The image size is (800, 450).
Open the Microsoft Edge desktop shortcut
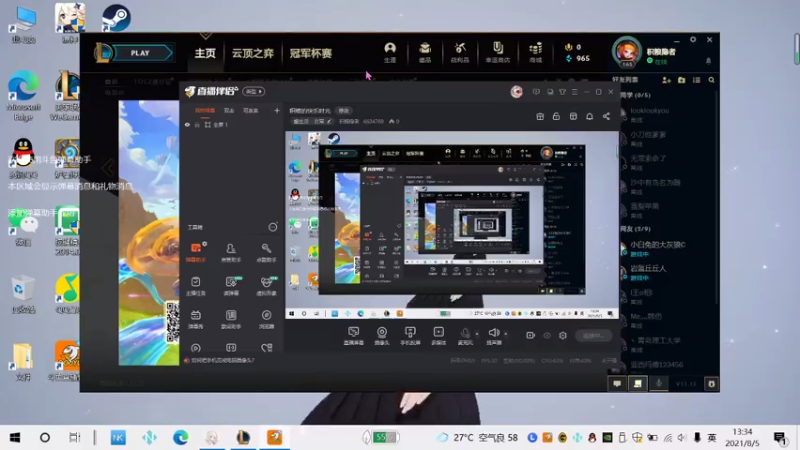[23, 95]
